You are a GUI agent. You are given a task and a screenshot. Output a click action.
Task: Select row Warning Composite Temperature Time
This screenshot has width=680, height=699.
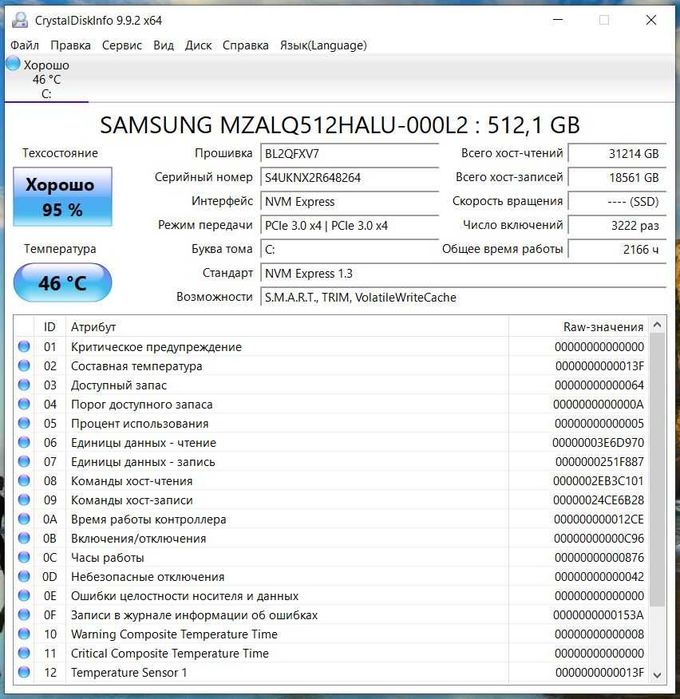[331, 634]
